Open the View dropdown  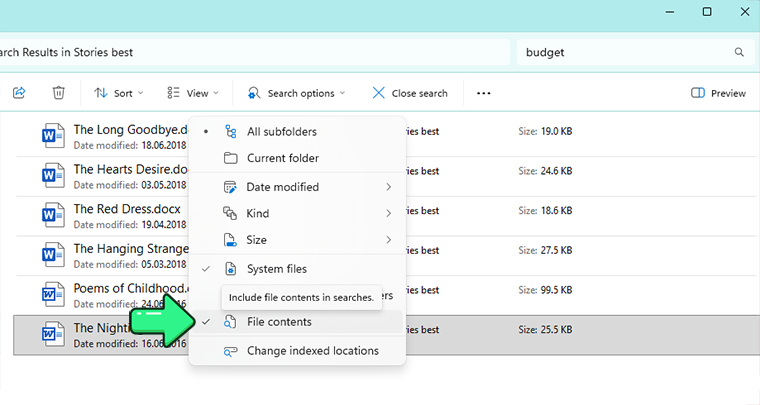[x=192, y=93]
